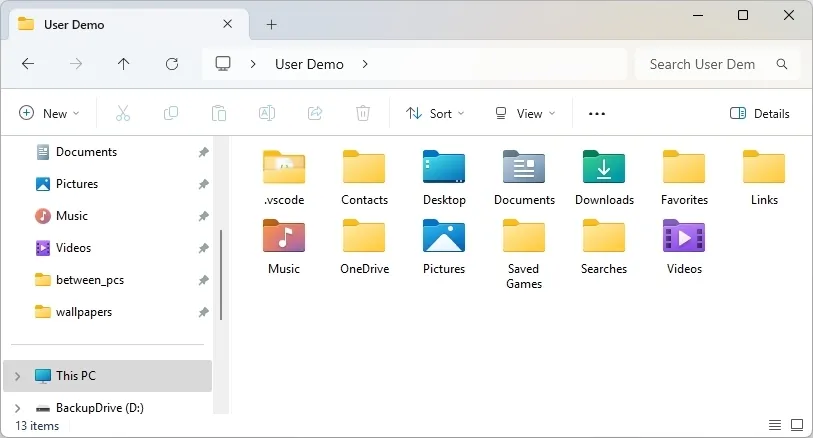Unpin Music via its pin icon
813x438 pixels.
(204, 216)
